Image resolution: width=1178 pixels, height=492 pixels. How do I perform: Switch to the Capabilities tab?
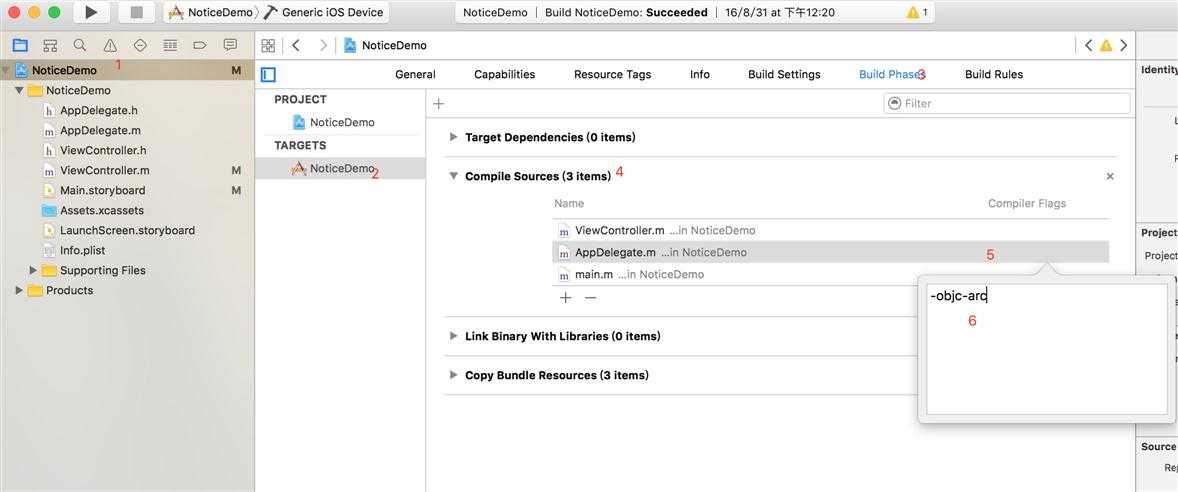(505, 74)
